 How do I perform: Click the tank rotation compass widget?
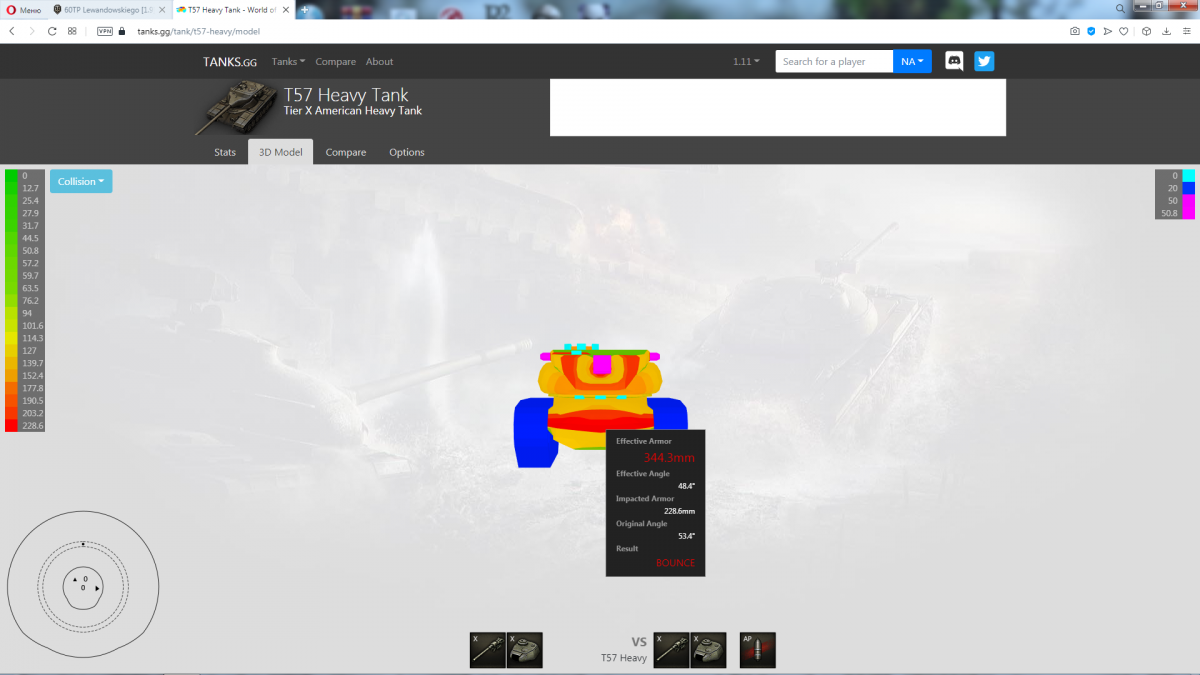(x=83, y=584)
